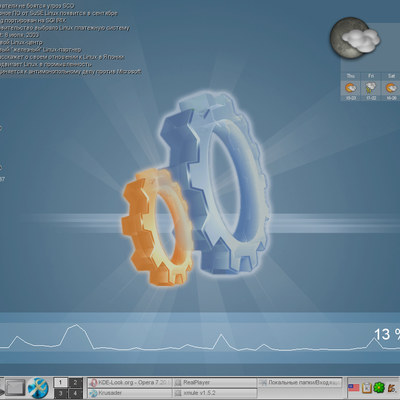
Task: Activate the KDE-Look.org Opera taskbar entry
Action: click(130, 382)
